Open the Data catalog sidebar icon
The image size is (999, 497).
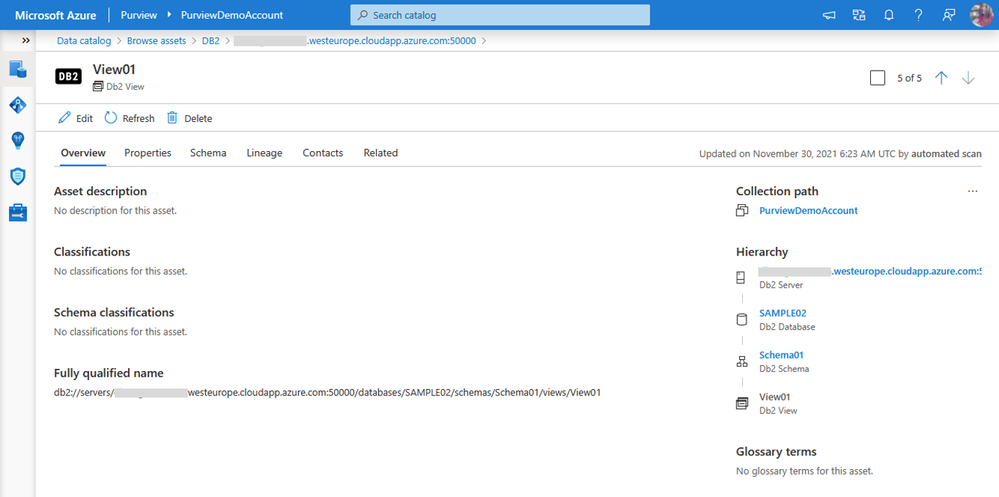coord(18,69)
